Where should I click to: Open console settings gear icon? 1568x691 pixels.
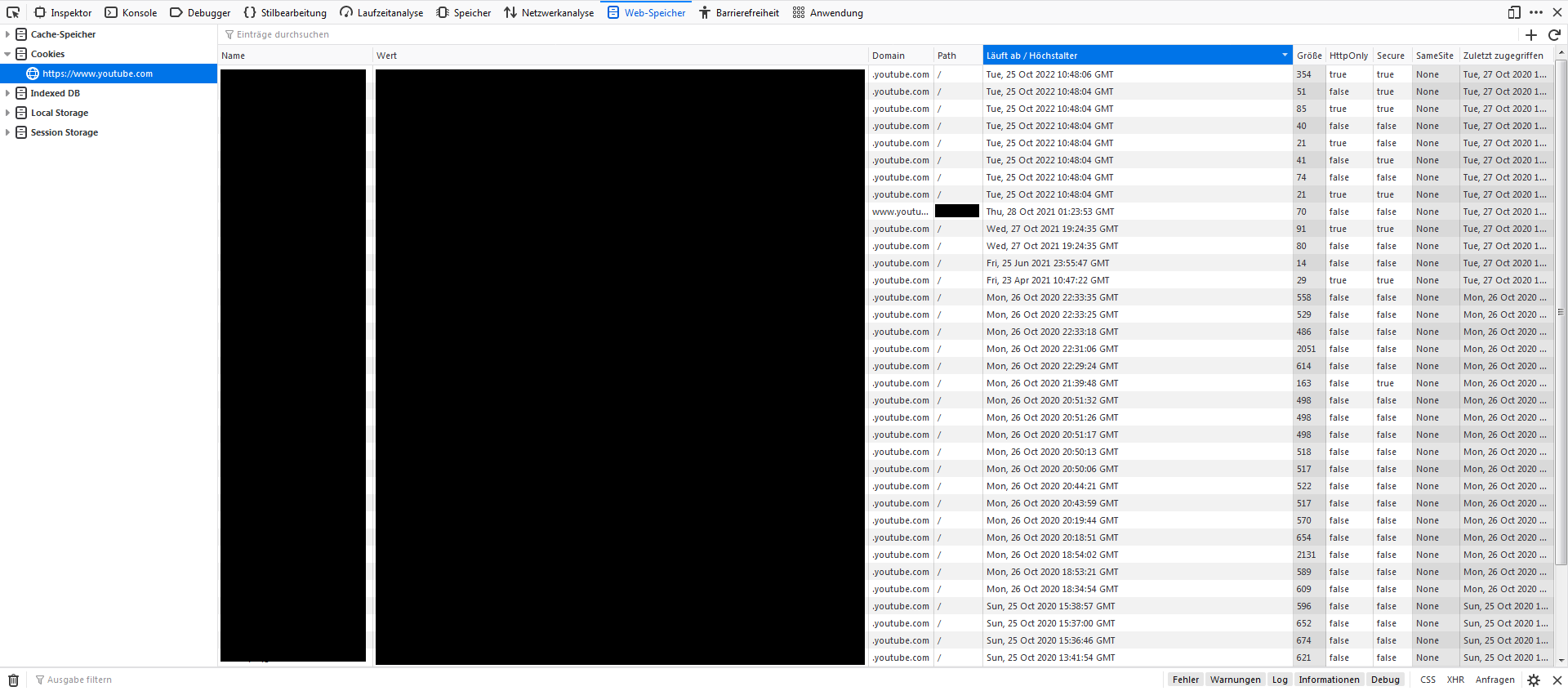(x=1534, y=680)
